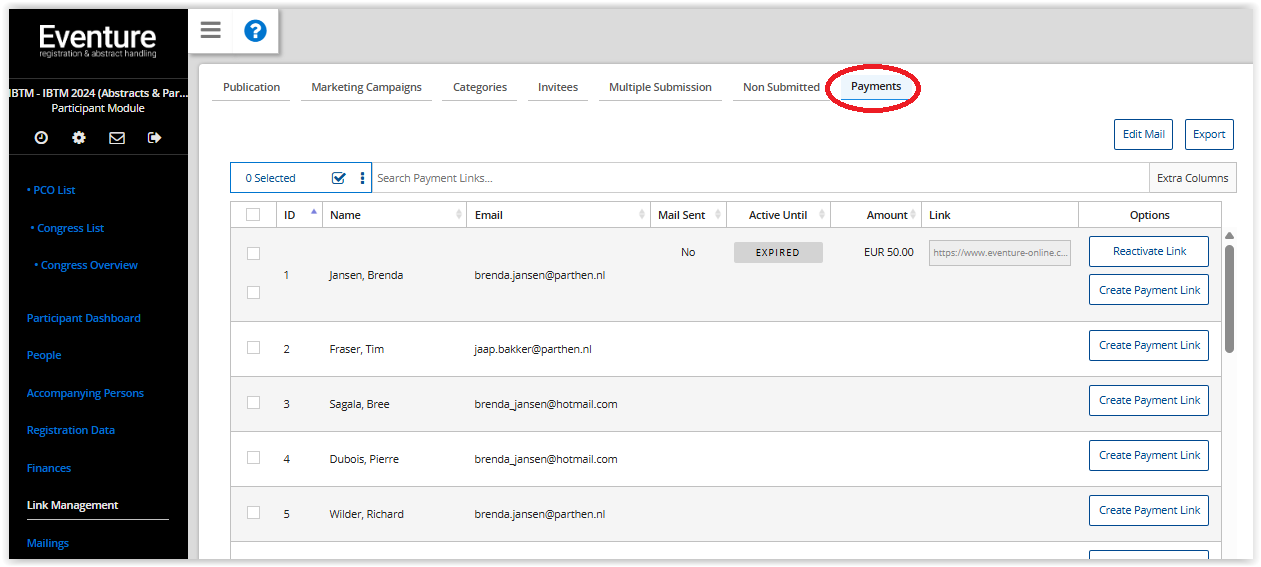Open the help question mark icon

255,31
